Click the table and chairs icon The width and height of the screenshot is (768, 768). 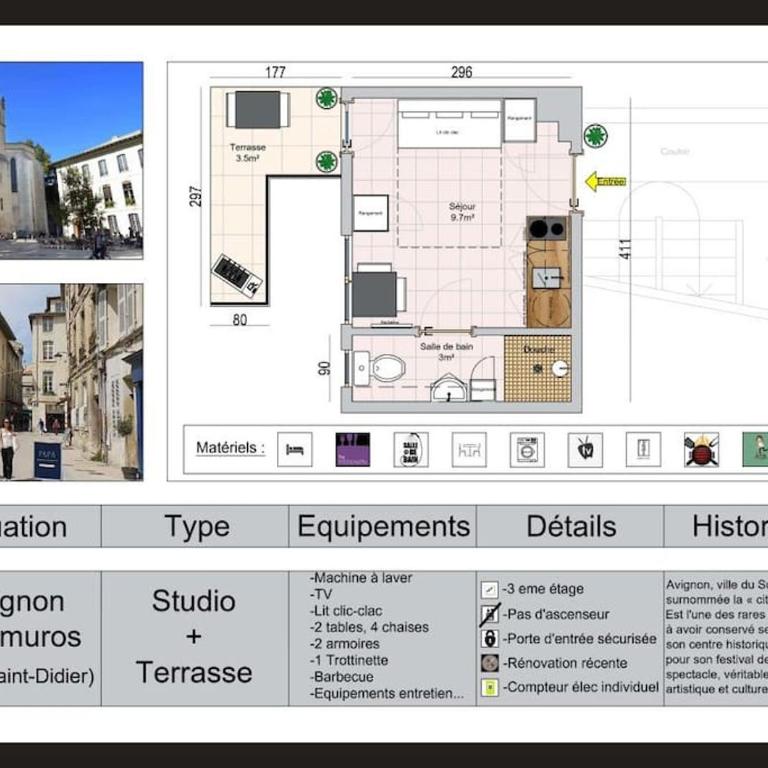click(x=469, y=449)
